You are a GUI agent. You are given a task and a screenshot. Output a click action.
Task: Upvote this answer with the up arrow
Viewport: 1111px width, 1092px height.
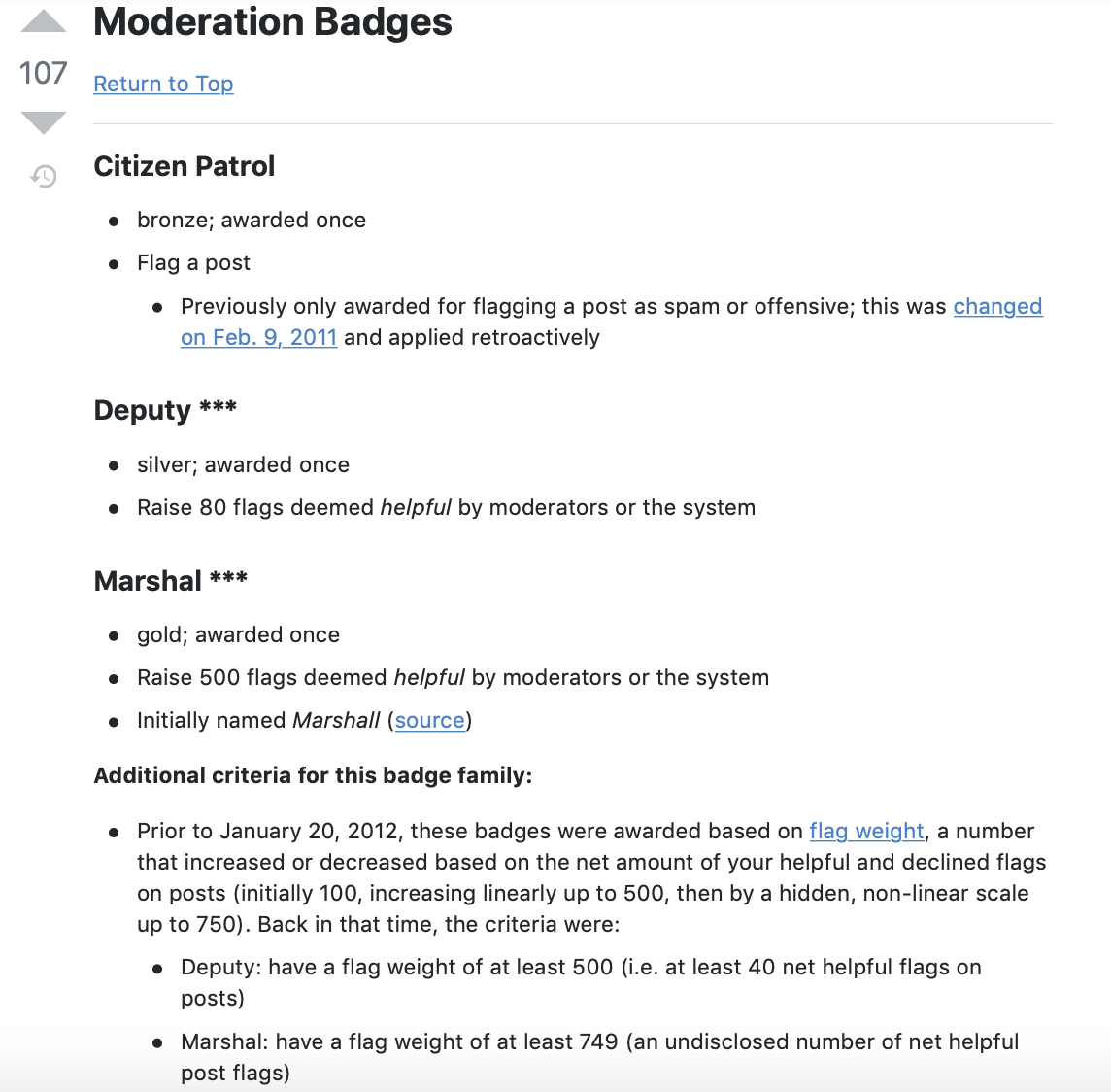click(44, 23)
